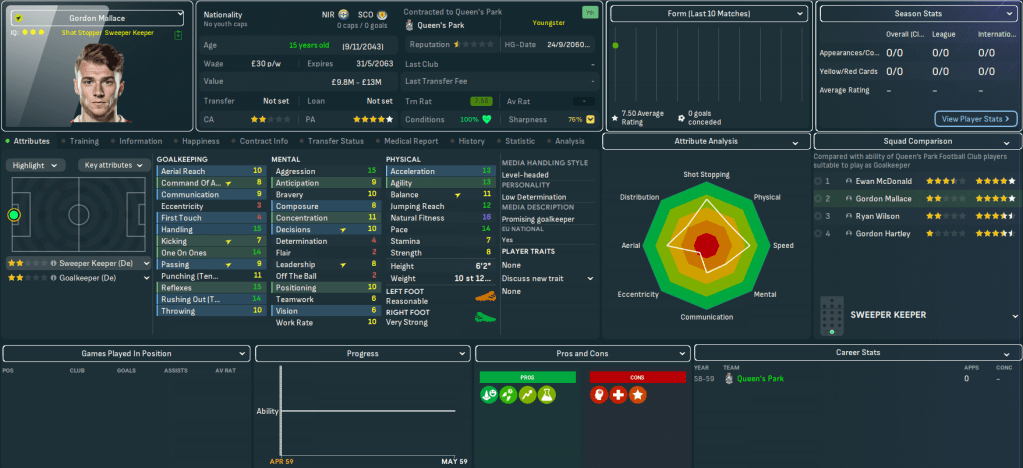Viewport: 1023px width, 468px height.
Task: Select radio button beside Gordon Hartley
Action: coord(818,233)
